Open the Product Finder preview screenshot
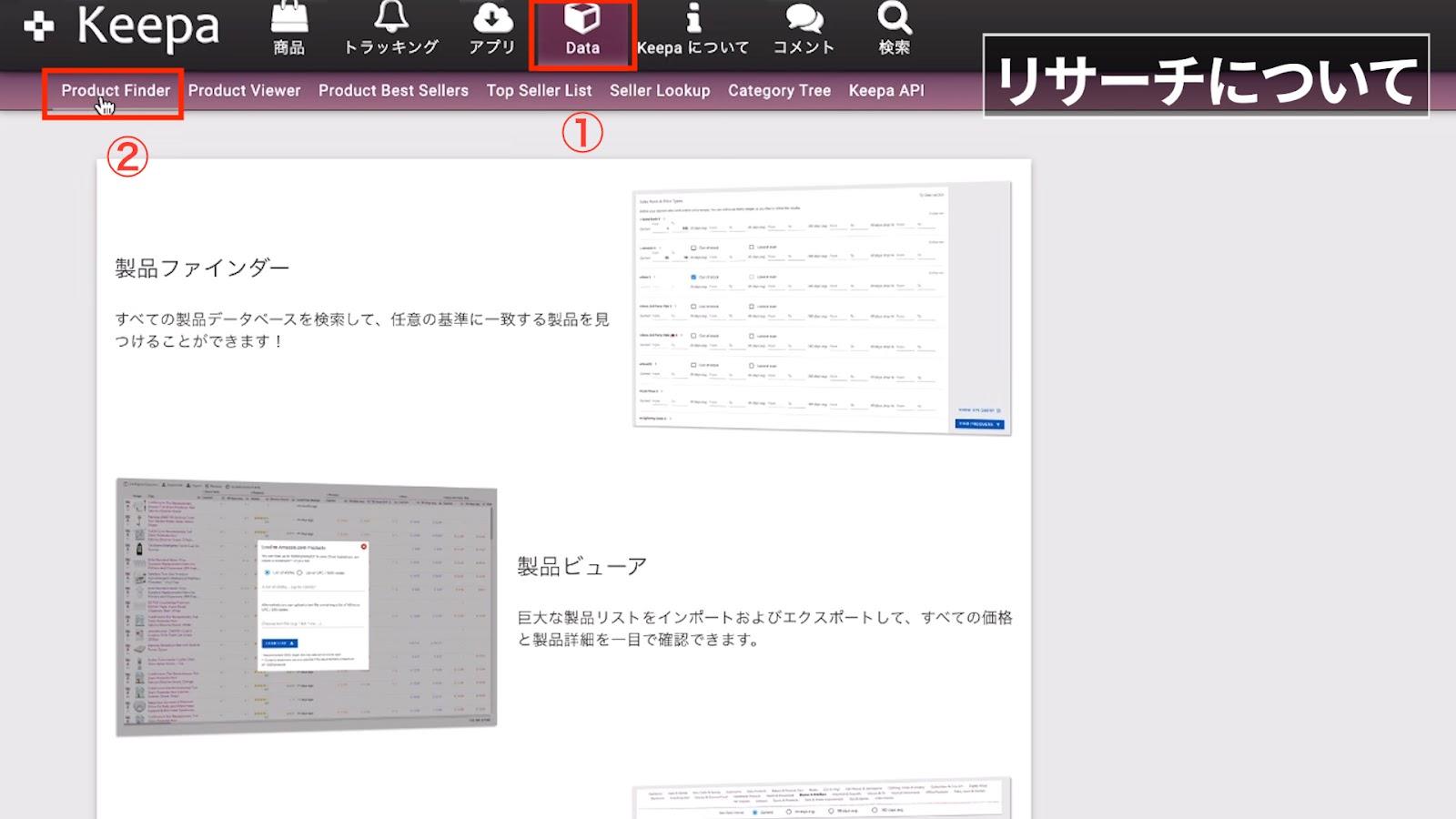 (821, 308)
